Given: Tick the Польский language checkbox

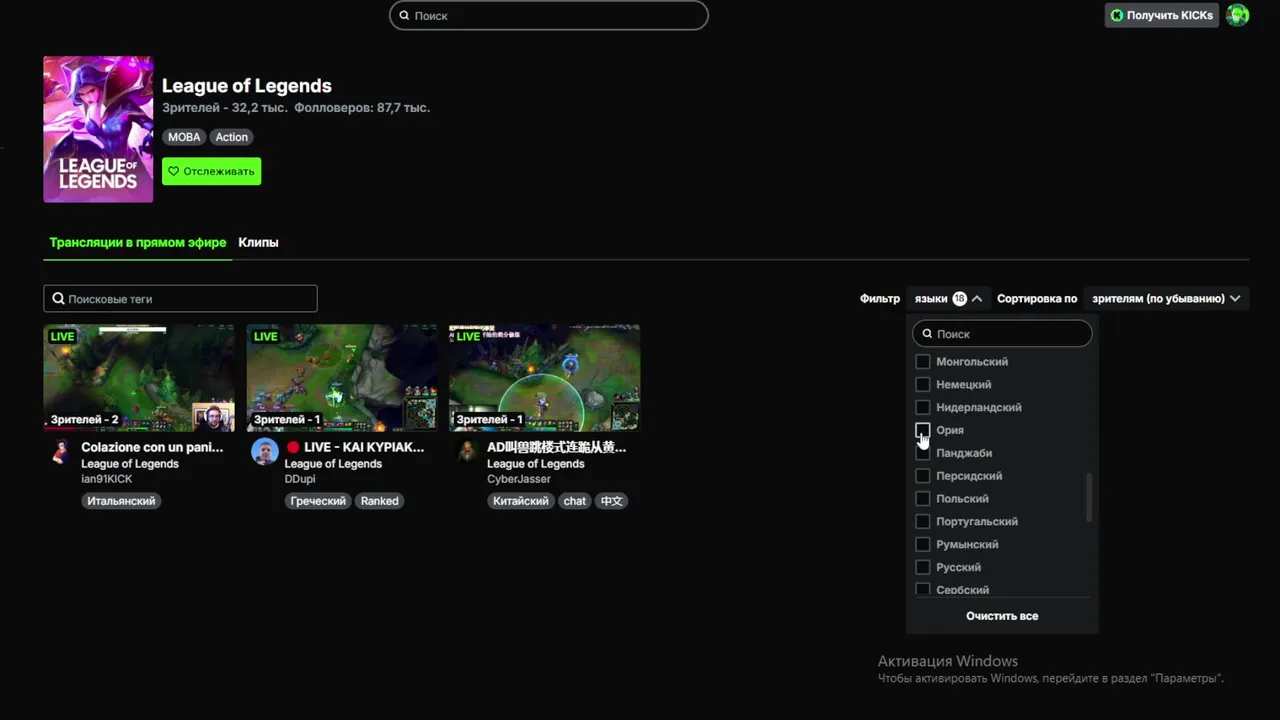Looking at the screenshot, I should [x=923, y=499].
